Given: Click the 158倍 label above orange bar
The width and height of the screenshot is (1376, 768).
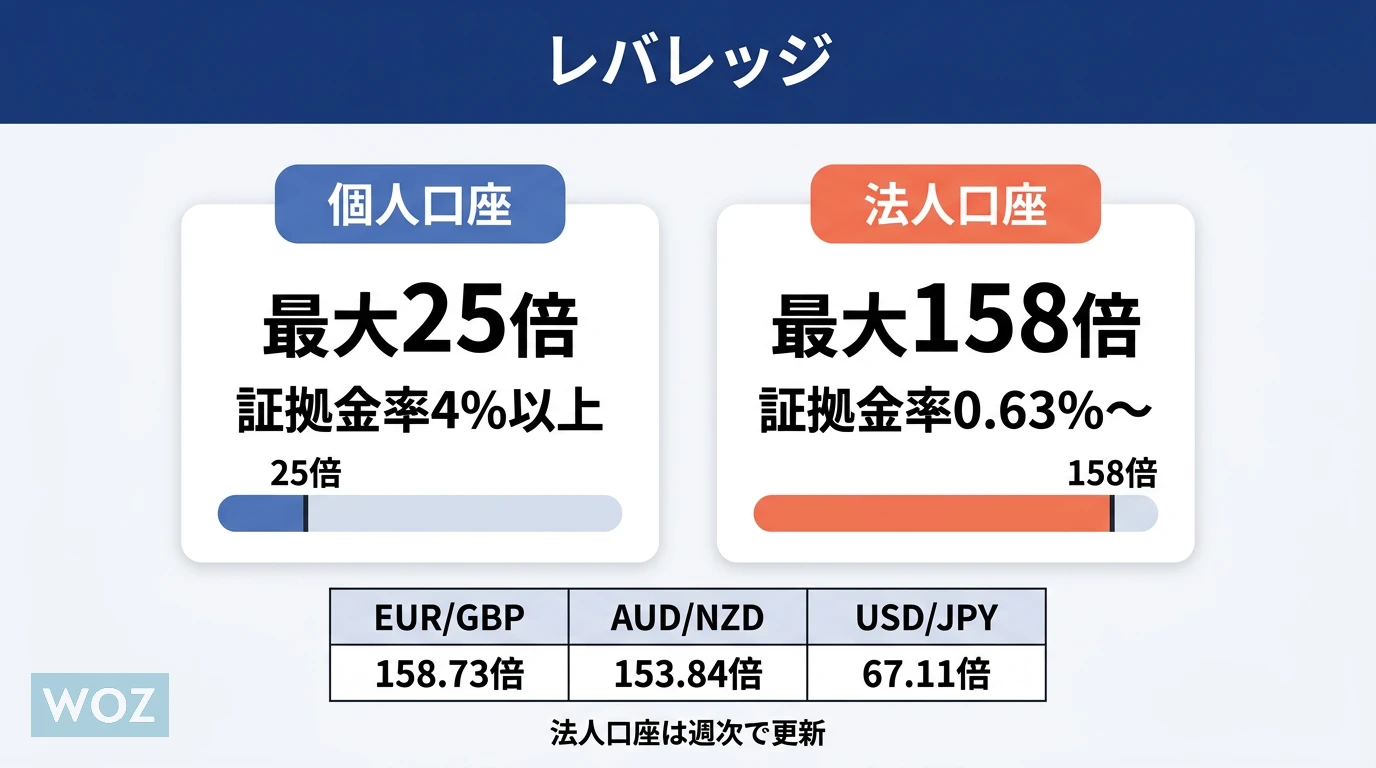Looking at the screenshot, I should [1111, 472].
